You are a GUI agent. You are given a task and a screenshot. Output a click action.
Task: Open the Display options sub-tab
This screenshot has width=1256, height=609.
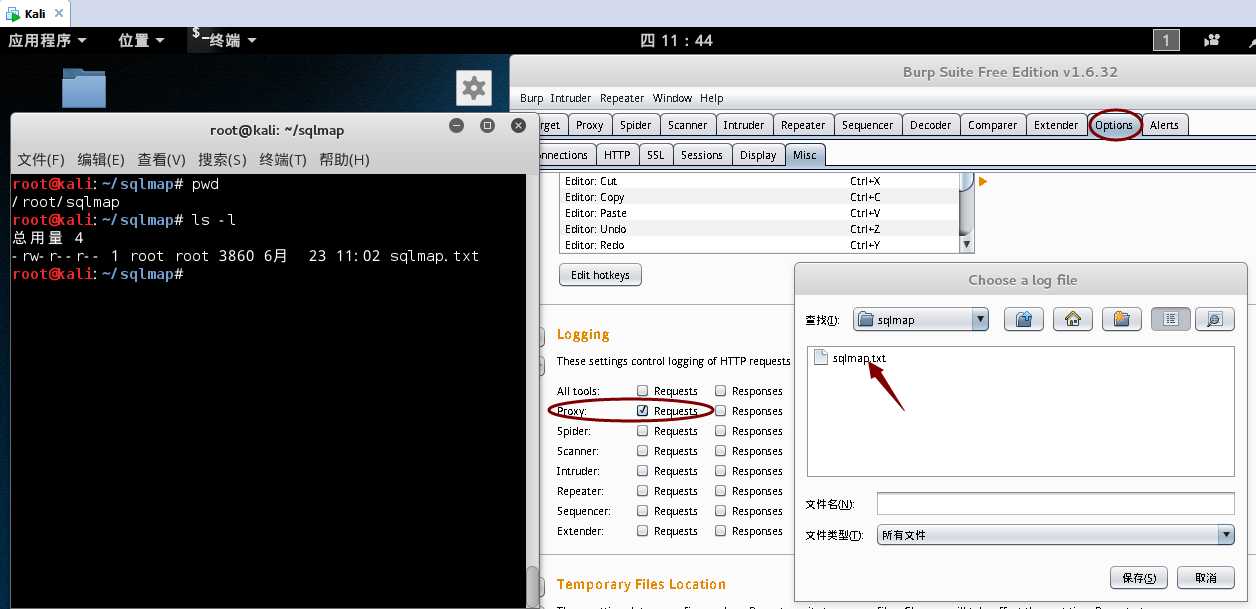pos(758,155)
